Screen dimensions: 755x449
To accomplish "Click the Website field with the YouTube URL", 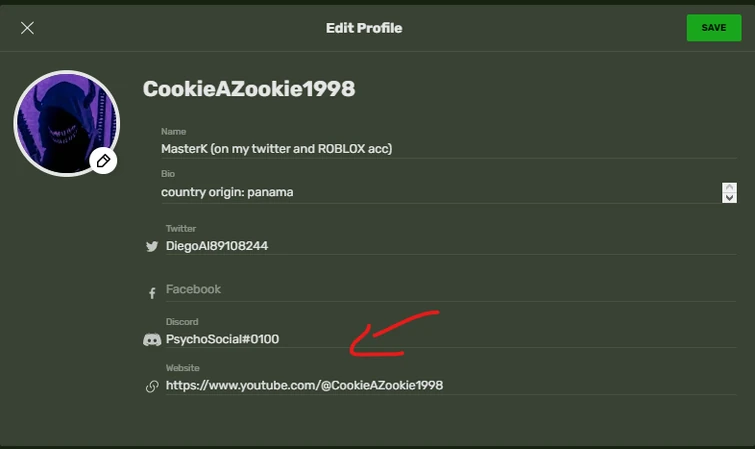I will (451, 385).
